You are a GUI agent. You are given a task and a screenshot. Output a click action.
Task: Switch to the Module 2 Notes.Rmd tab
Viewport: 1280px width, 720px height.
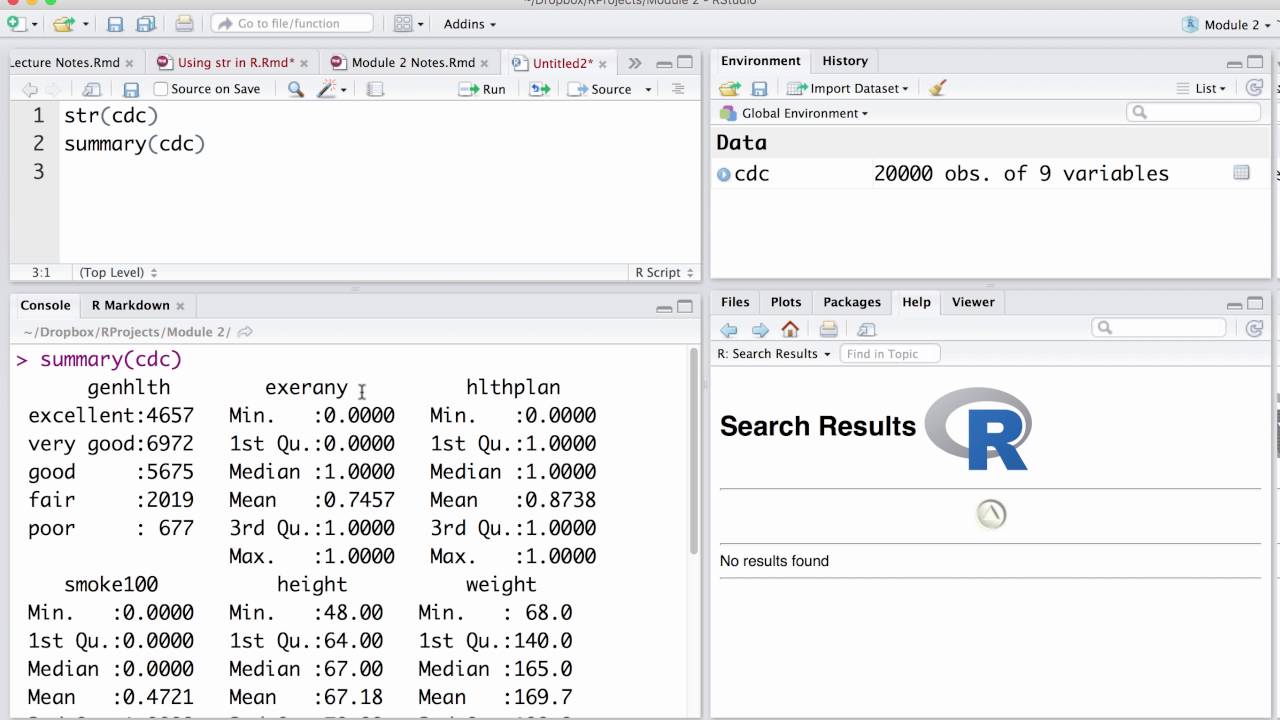[x=412, y=62]
